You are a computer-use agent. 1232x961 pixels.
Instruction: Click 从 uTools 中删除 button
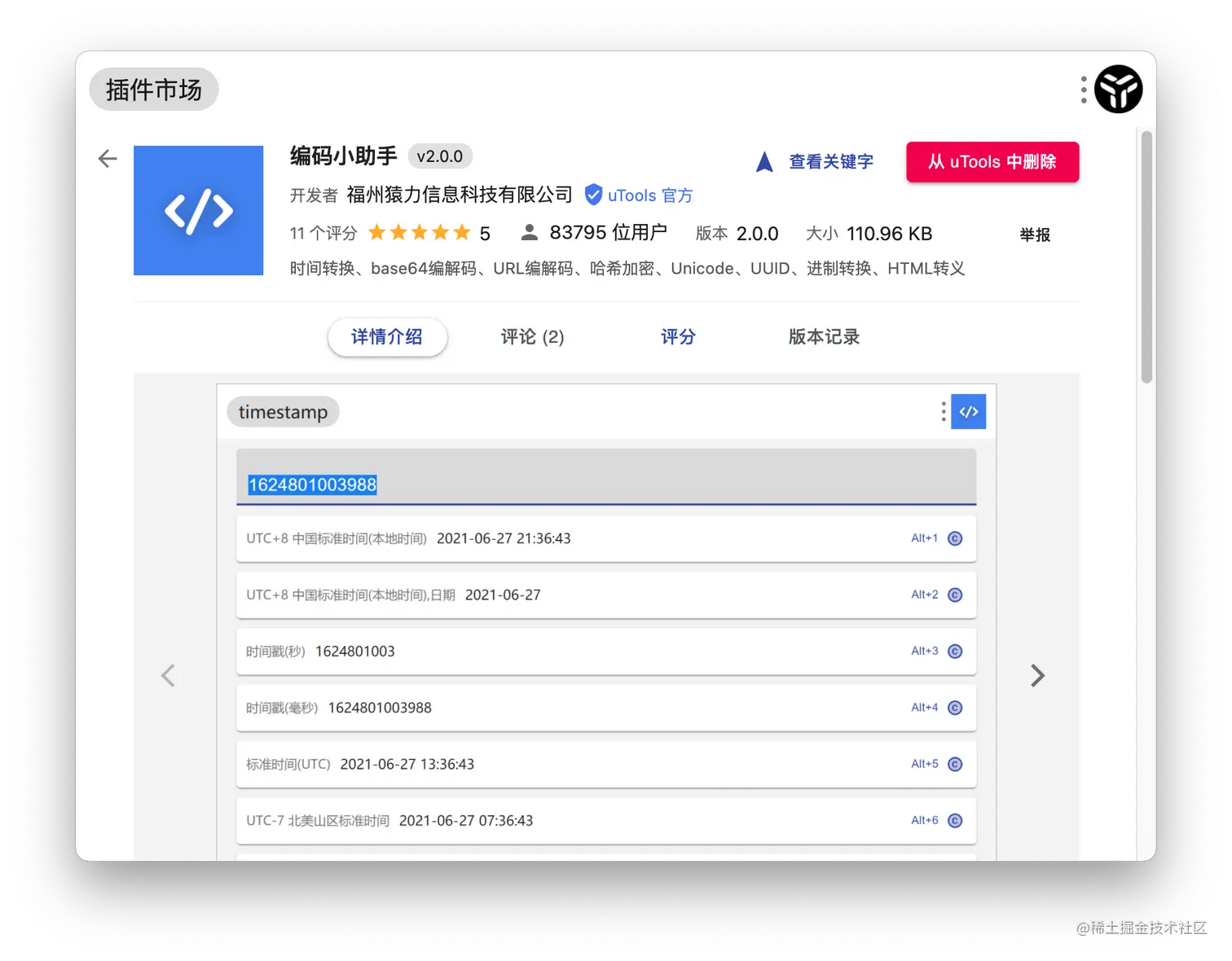[x=992, y=162]
